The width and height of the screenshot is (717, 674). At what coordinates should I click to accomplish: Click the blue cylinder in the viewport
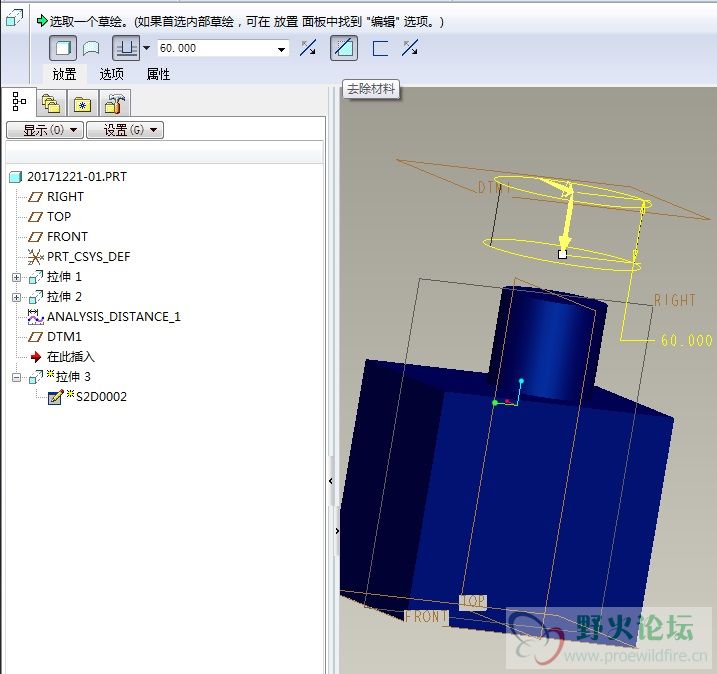coord(548,343)
